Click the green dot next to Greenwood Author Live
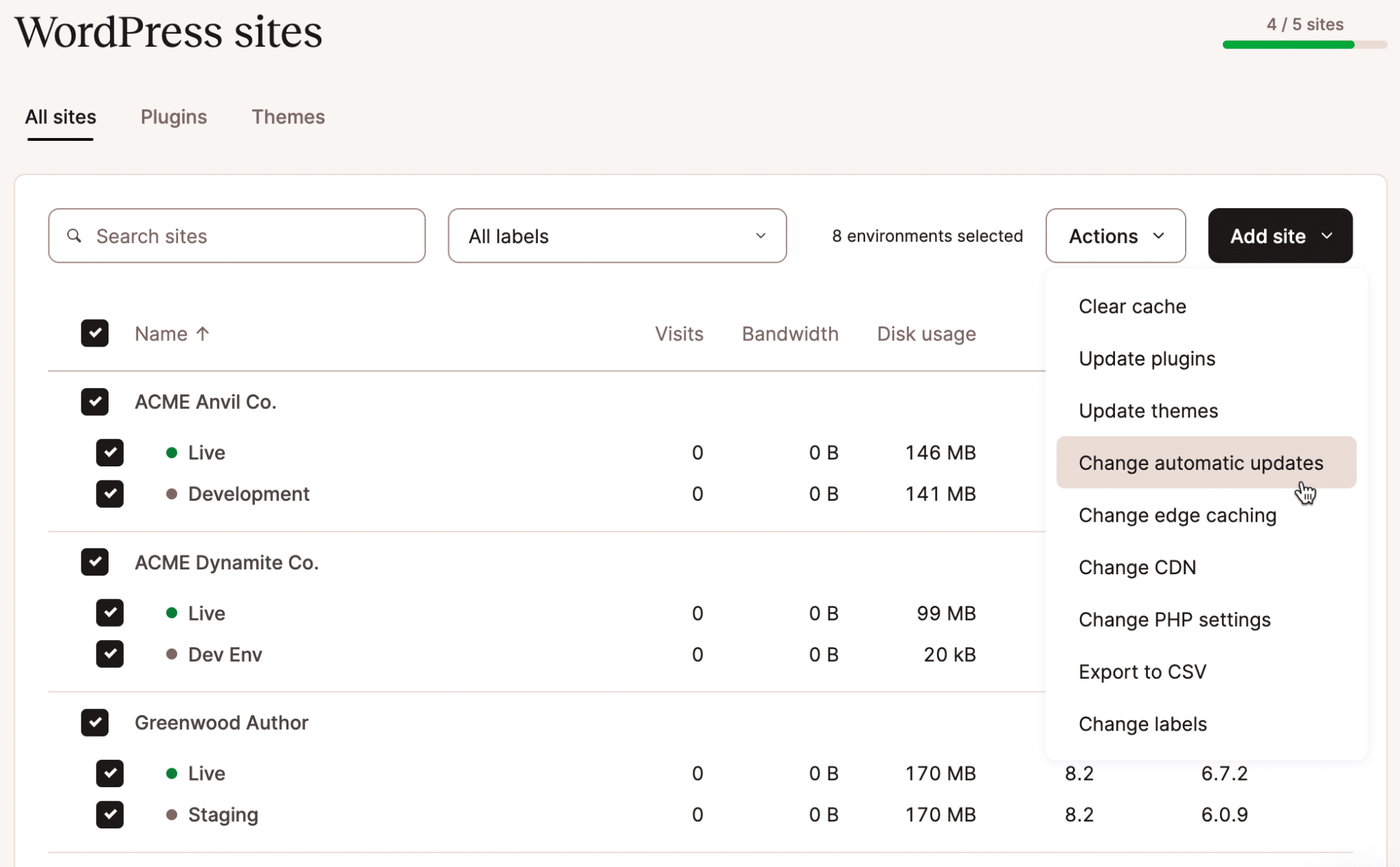 tap(172, 774)
